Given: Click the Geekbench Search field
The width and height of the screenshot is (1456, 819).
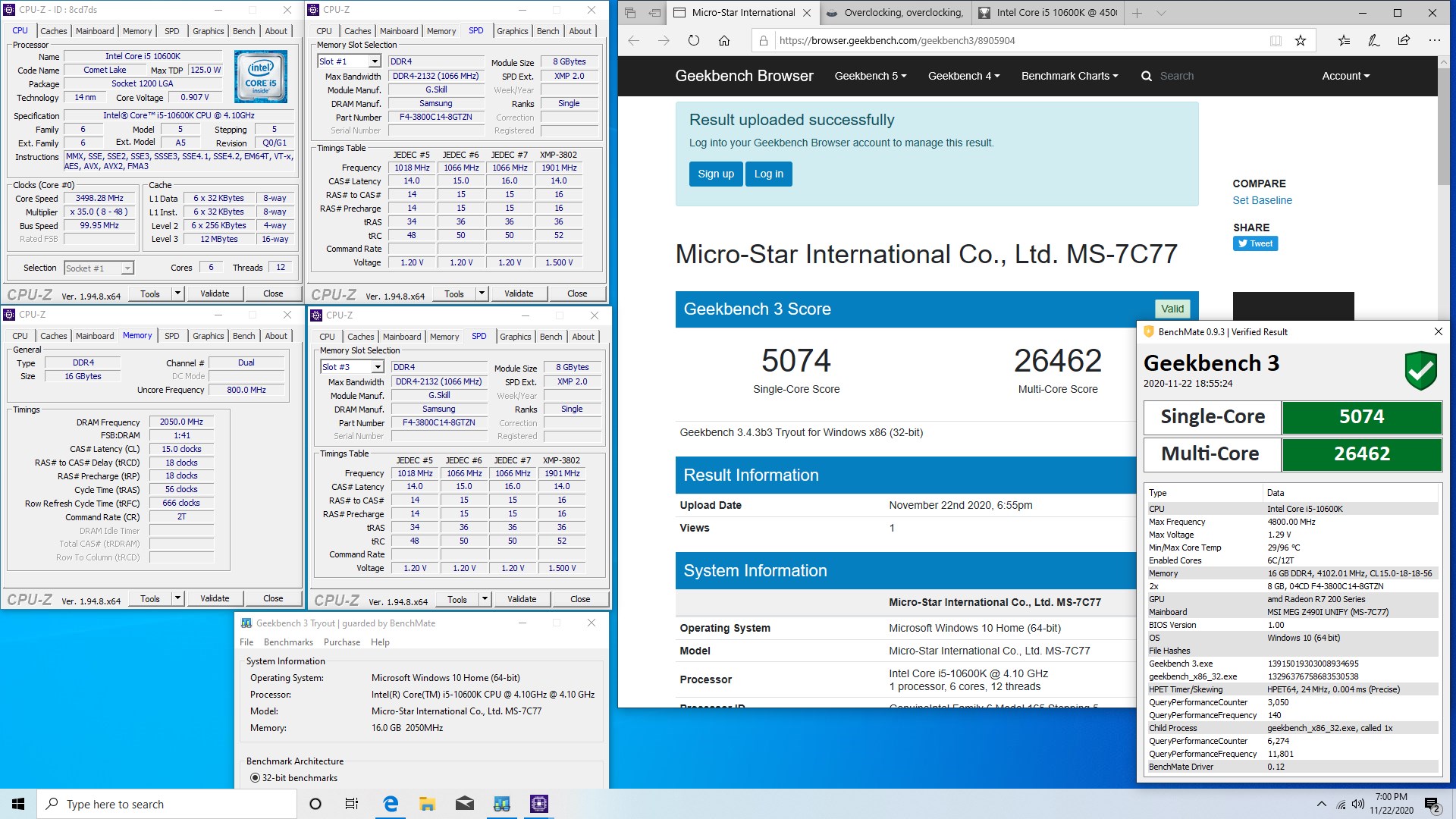Looking at the screenshot, I should [x=1177, y=76].
